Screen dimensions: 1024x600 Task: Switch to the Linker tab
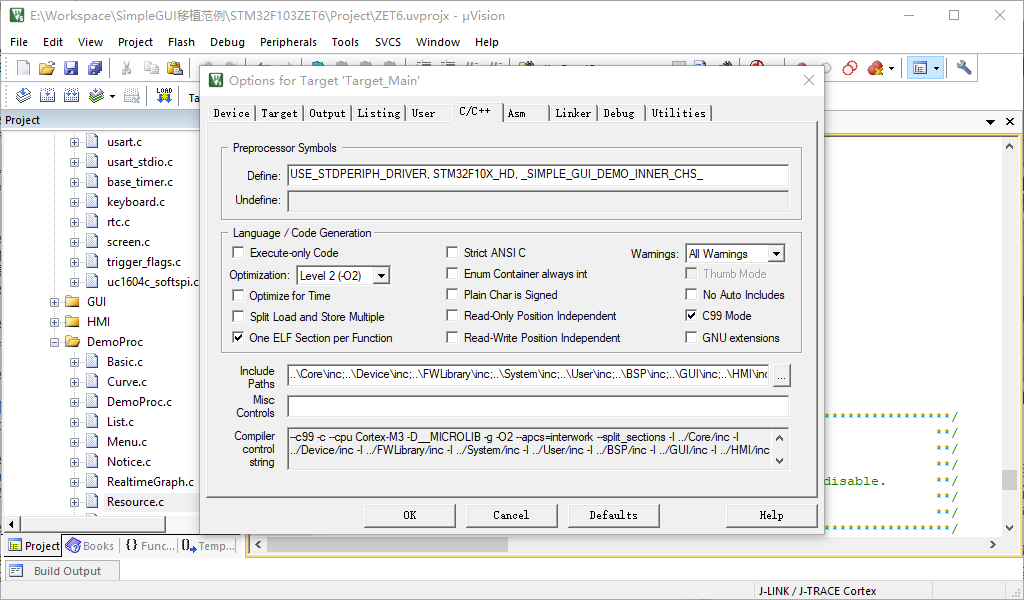coord(573,113)
